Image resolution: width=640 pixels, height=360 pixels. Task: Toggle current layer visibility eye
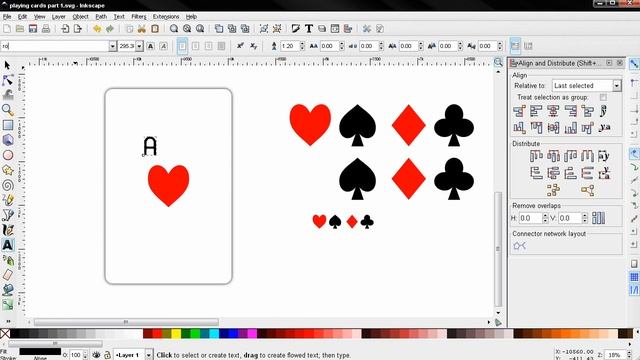click(96, 355)
